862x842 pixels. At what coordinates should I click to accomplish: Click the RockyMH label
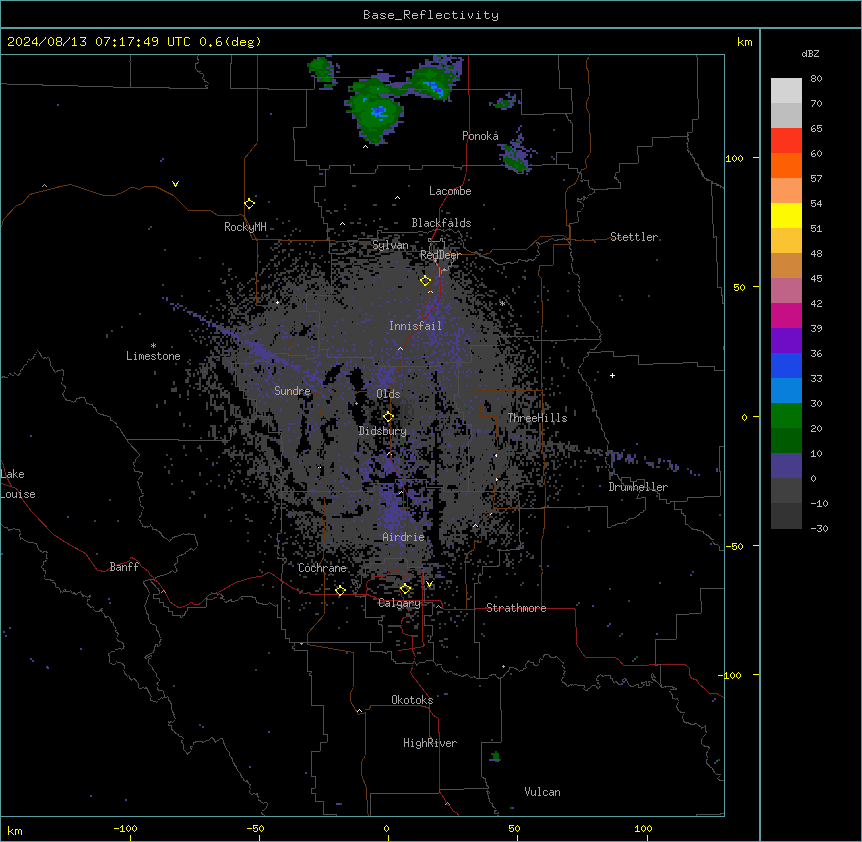coord(245,227)
